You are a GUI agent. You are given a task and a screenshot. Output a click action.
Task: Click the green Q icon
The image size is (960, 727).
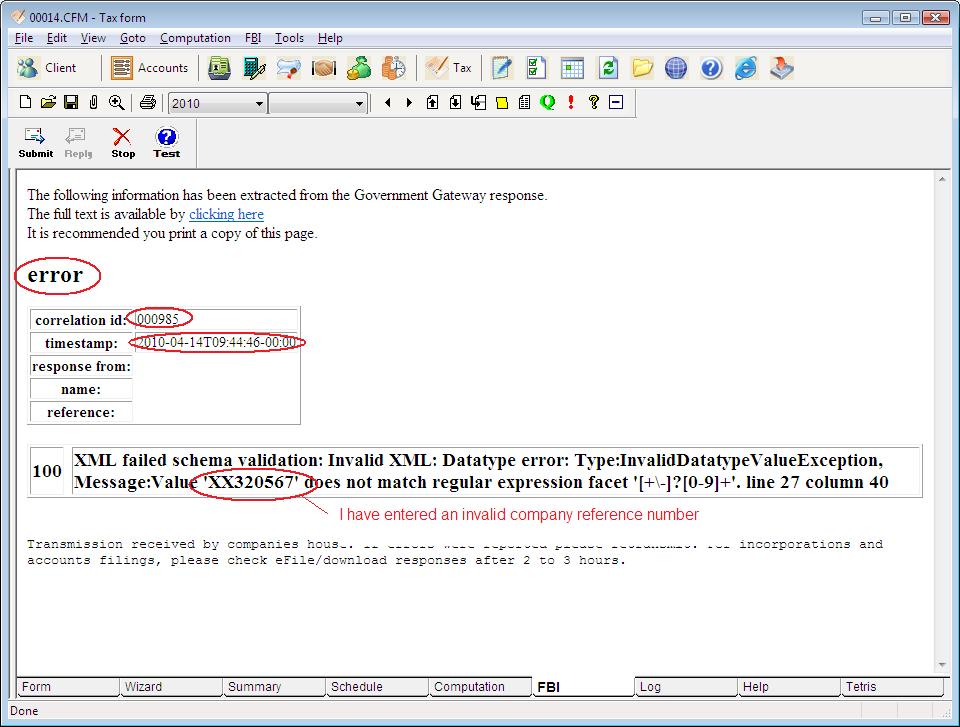(x=547, y=102)
